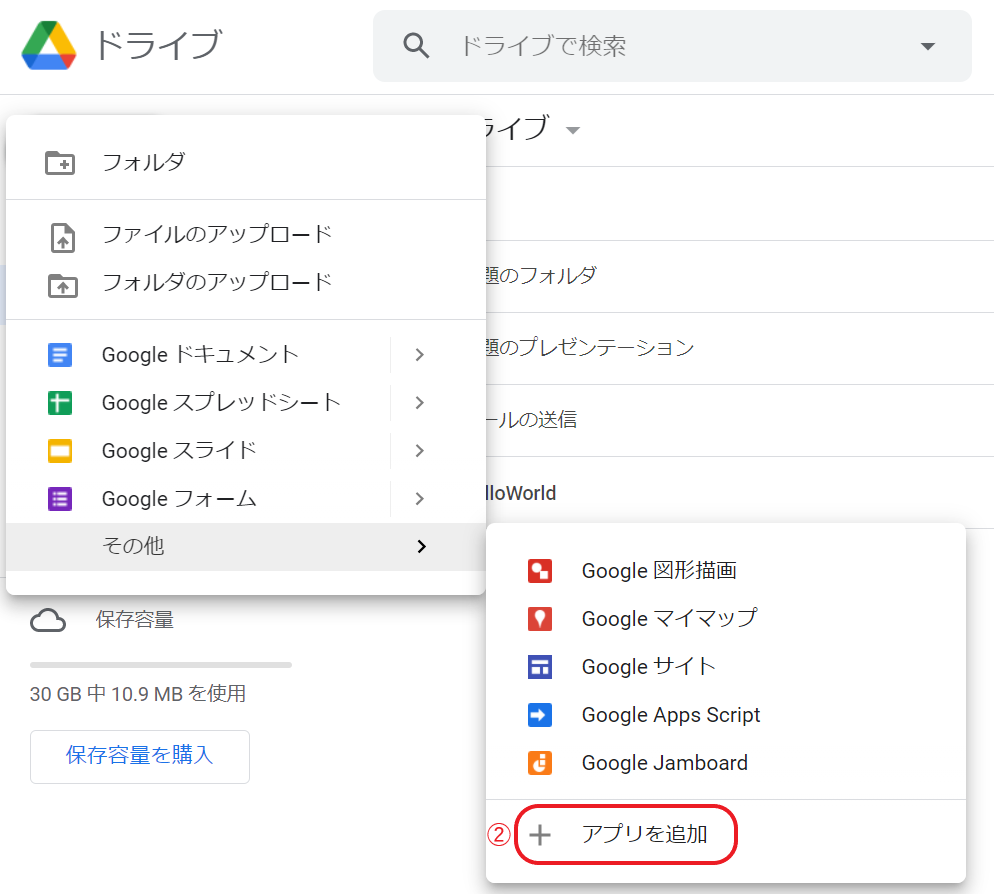Viewport: 994px width, 894px height.
Task: Open search options dropdown arrow
Action: coord(927,46)
